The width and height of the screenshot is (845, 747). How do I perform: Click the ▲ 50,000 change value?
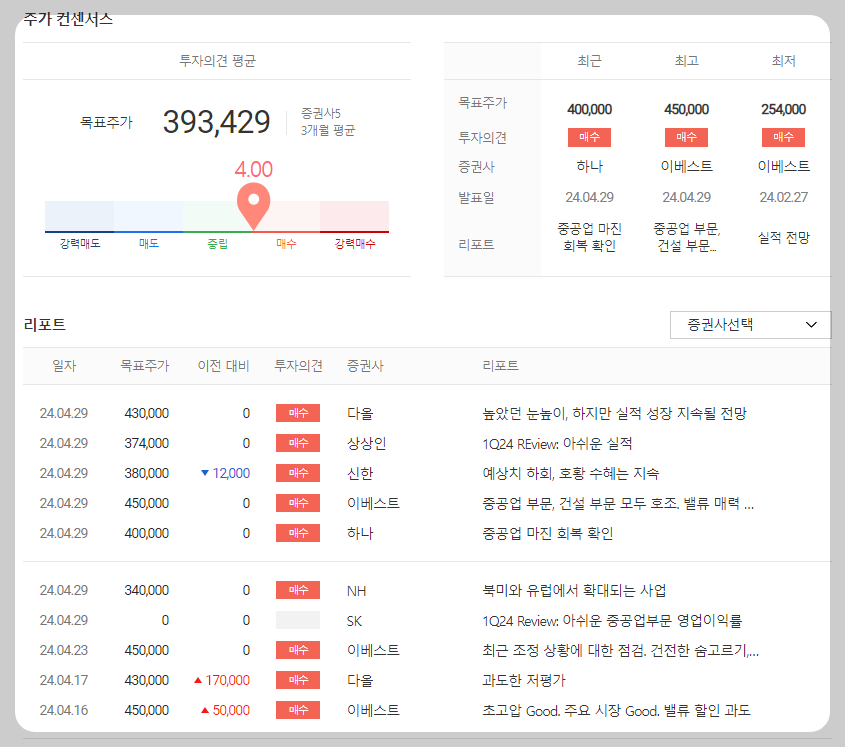click(x=225, y=710)
